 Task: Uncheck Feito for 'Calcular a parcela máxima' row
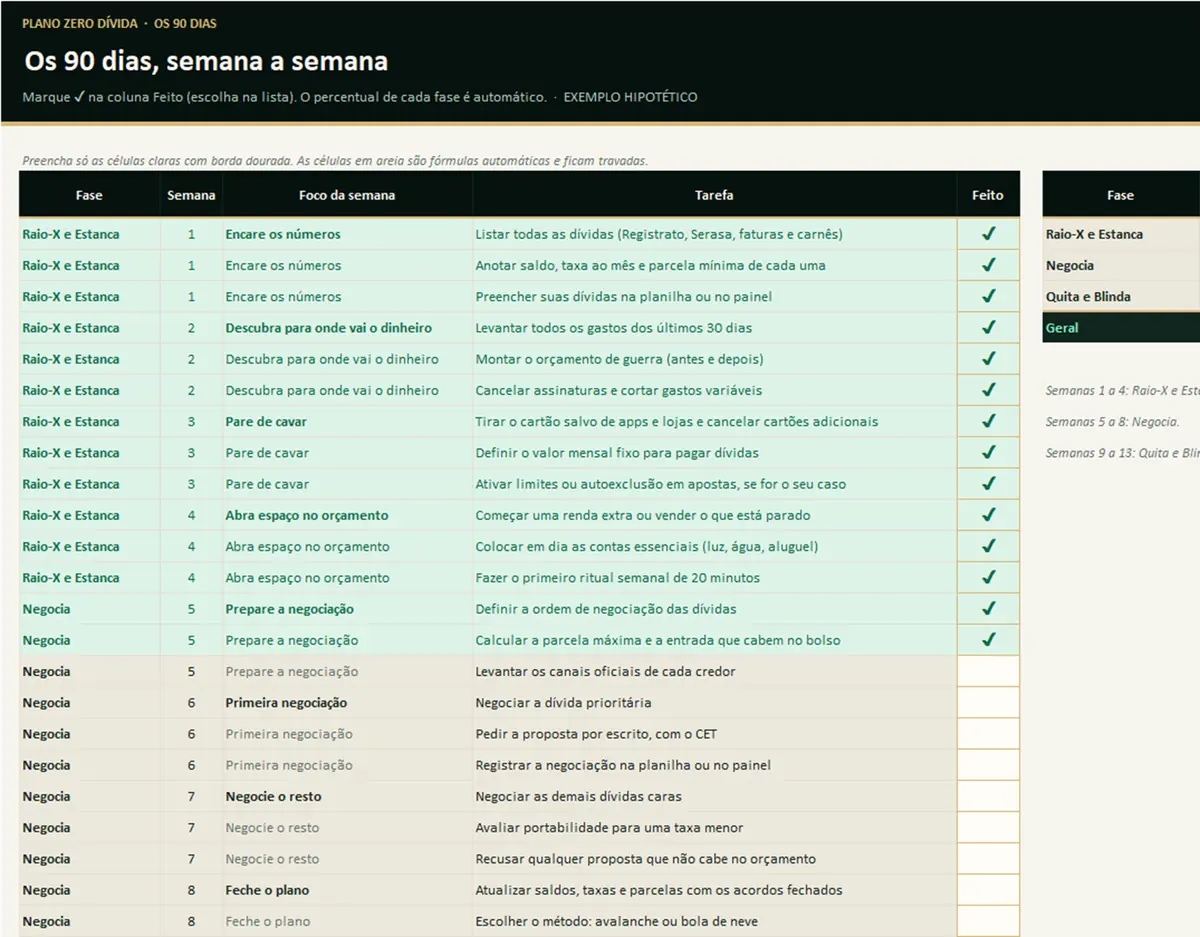[x=988, y=640]
